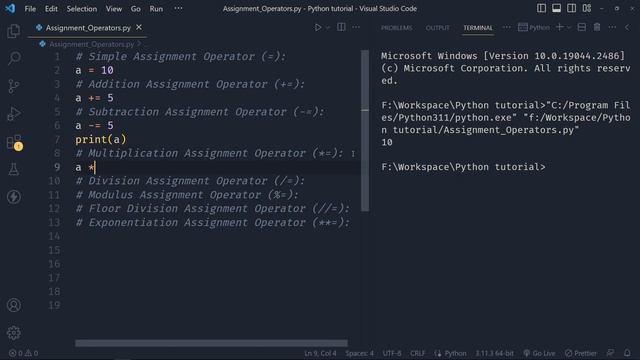Open the feedback icon in status bar
640x360 pixels.
click(x=611, y=353)
